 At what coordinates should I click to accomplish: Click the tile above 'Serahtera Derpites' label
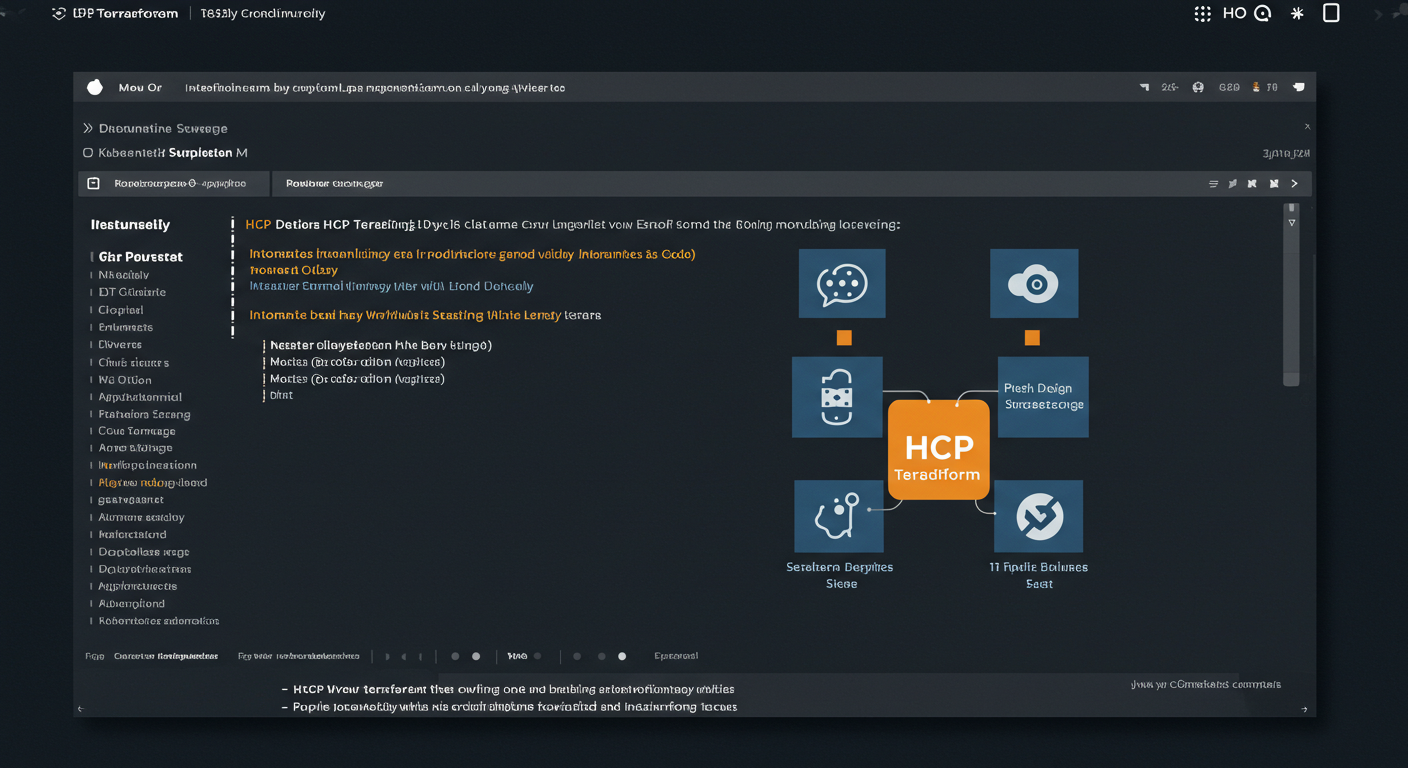838,516
